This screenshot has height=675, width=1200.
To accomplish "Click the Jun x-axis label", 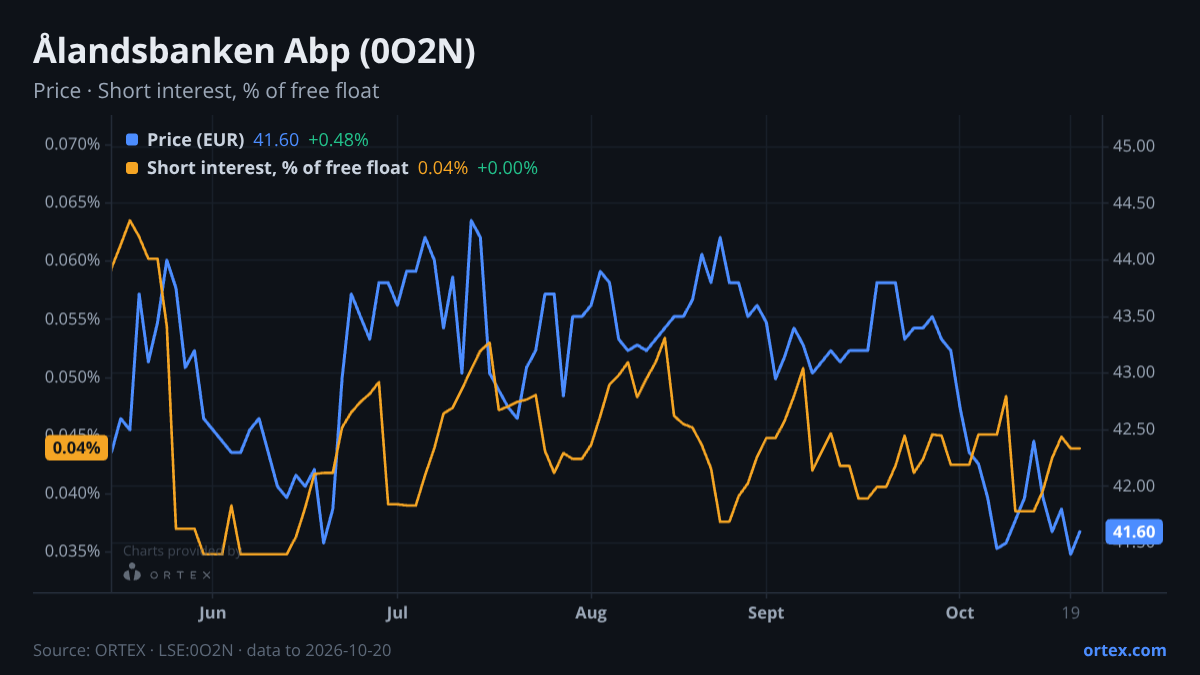I will (213, 612).
